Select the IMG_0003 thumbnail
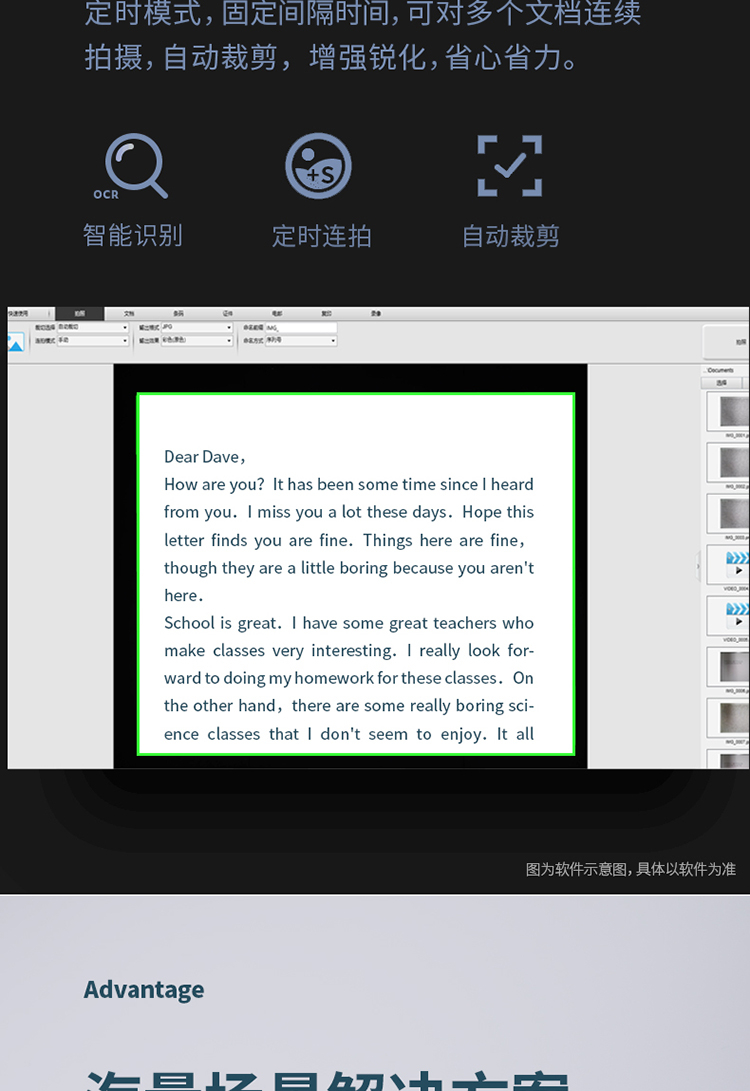The image size is (750, 1091). point(728,513)
